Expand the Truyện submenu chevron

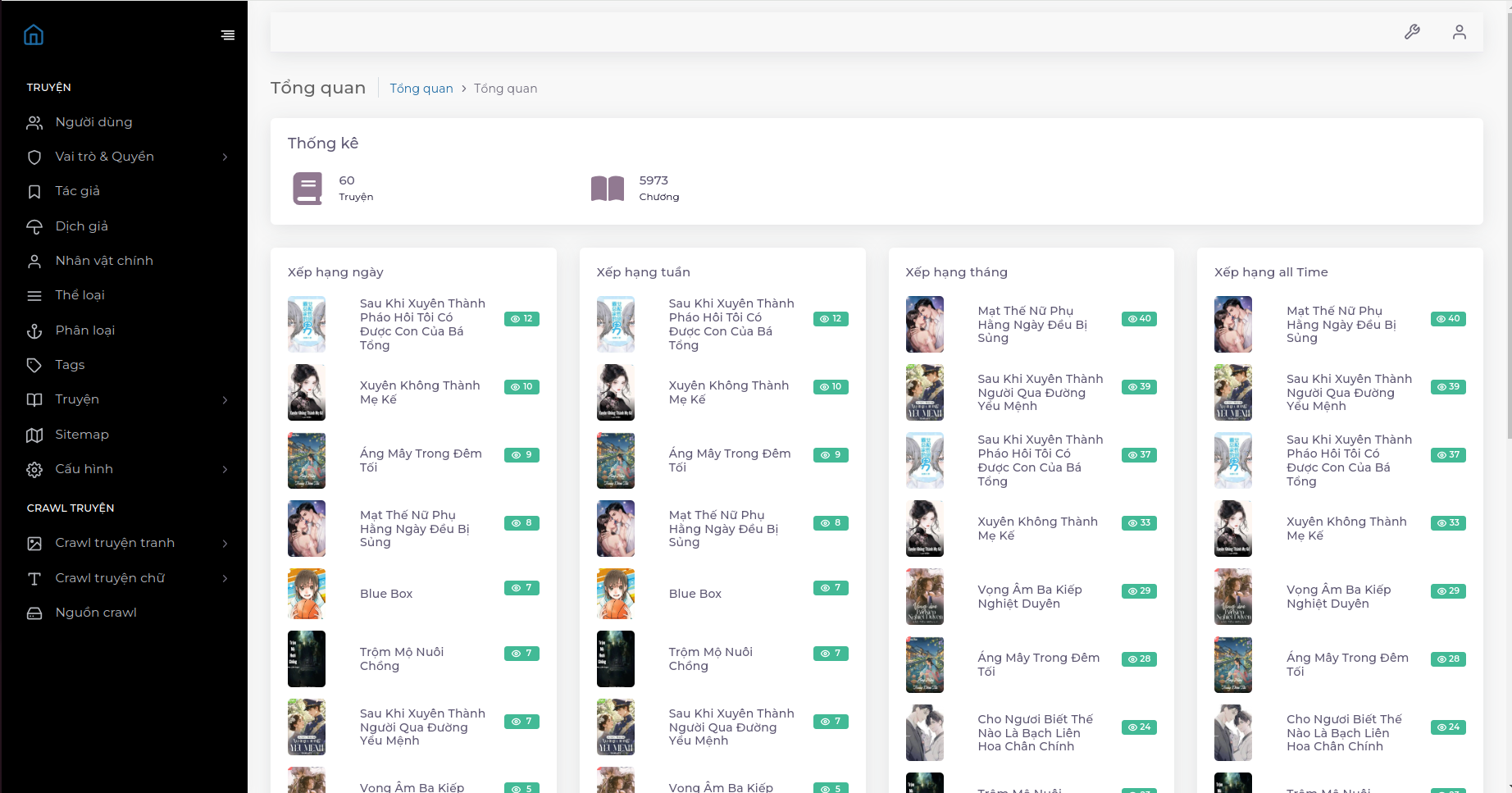coord(225,399)
